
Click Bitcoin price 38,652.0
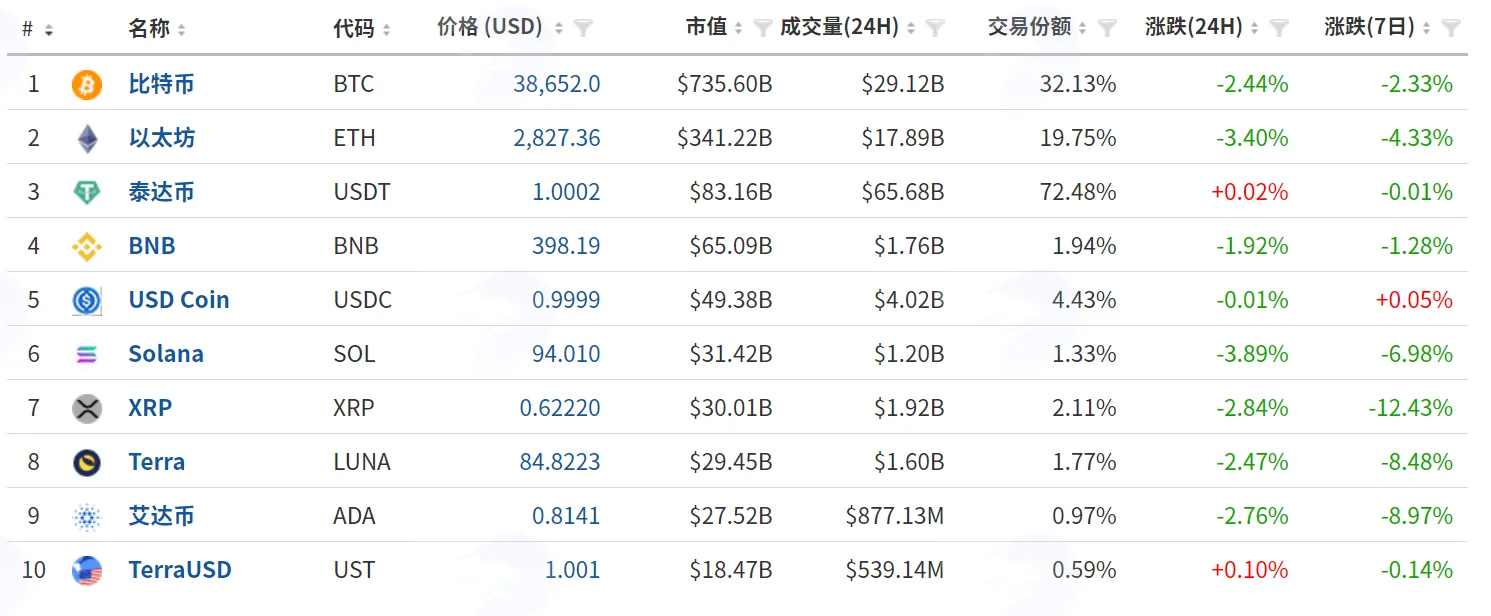(x=557, y=84)
